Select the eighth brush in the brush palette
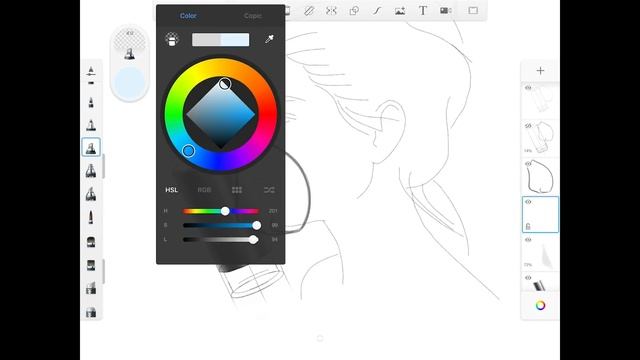The width and height of the screenshot is (640, 360). pyautogui.click(x=91, y=265)
